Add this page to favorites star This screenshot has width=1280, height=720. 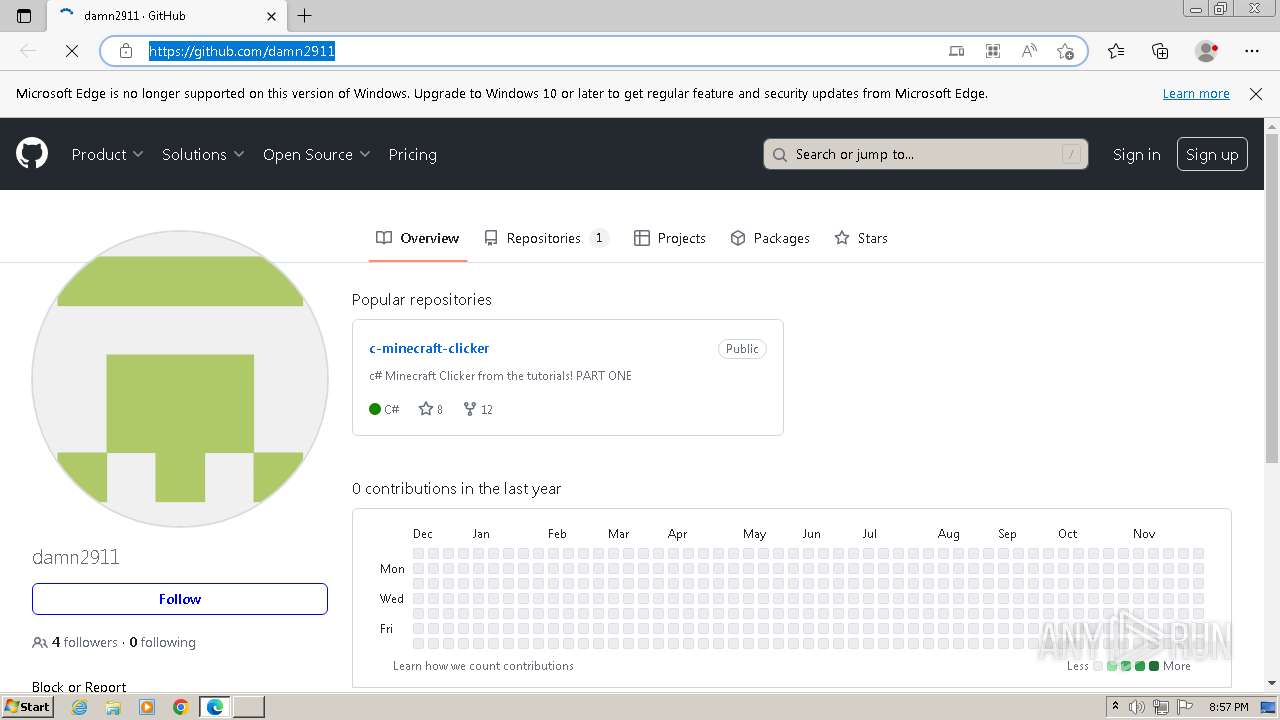coord(1065,51)
